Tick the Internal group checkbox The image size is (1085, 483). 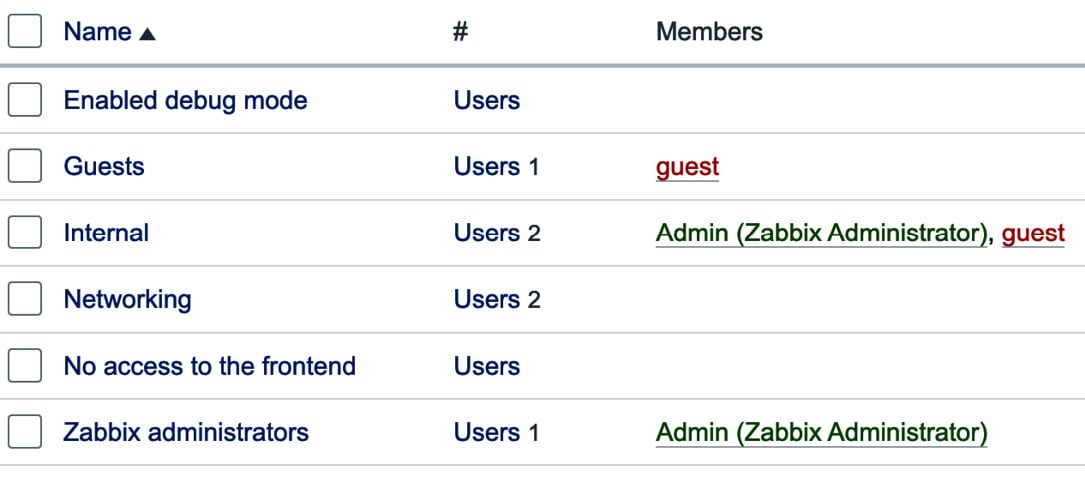pos(25,233)
